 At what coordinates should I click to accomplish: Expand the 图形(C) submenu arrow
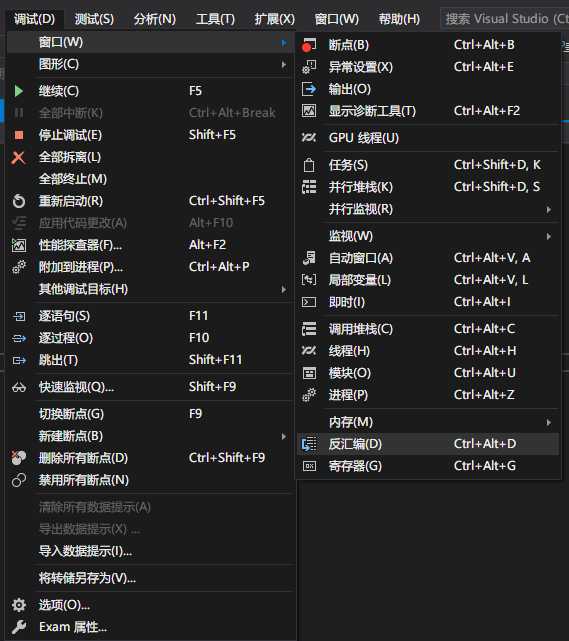284,65
